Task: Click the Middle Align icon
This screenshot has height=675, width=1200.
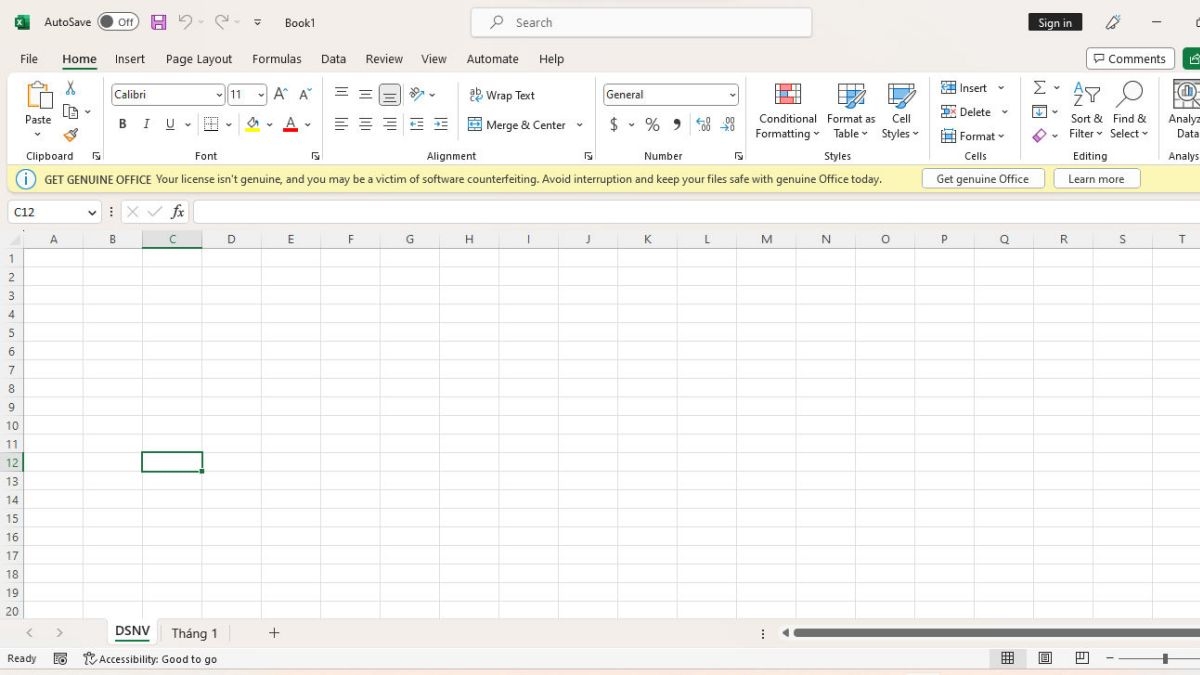Action: click(365, 95)
